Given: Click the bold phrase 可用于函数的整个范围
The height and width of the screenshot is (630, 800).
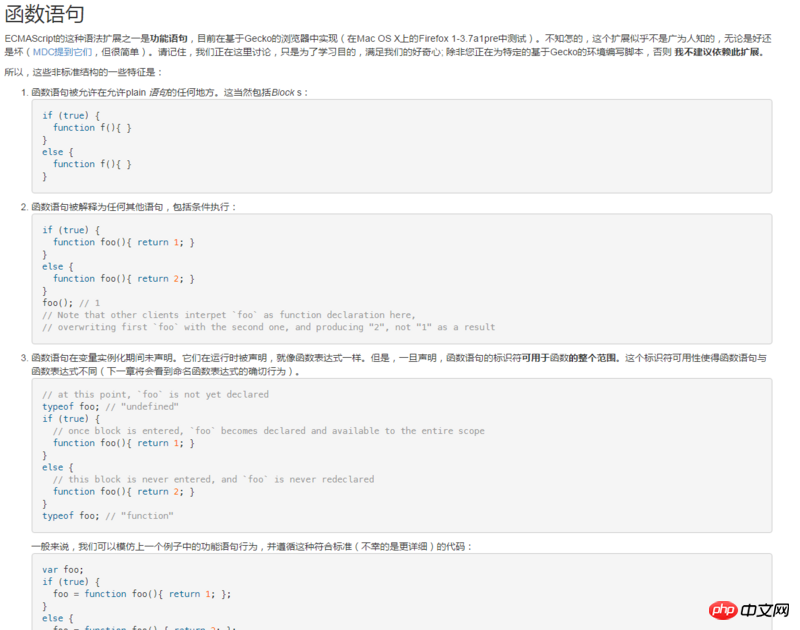Looking at the screenshot, I should 570,358.
